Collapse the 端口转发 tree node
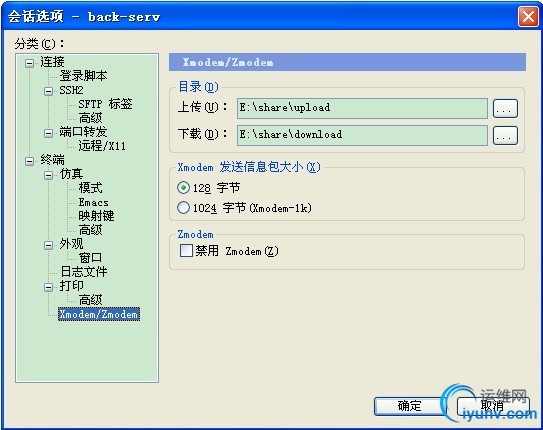The width and height of the screenshot is (543, 430). pos(48,133)
